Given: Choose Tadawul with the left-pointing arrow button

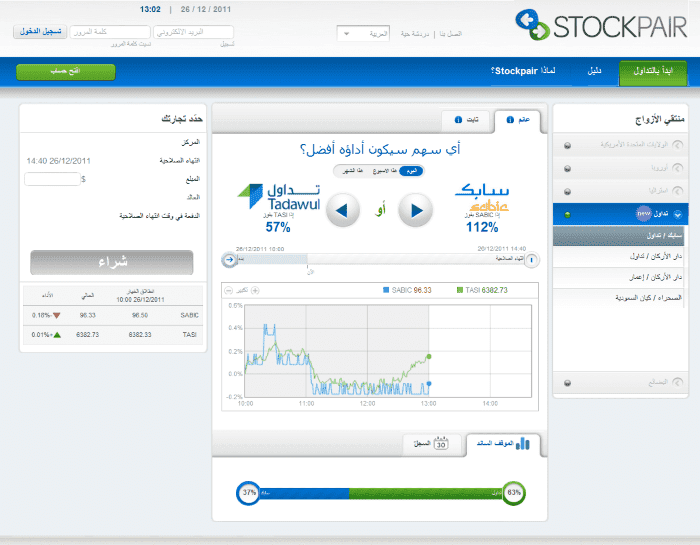Looking at the screenshot, I should pos(343,210).
